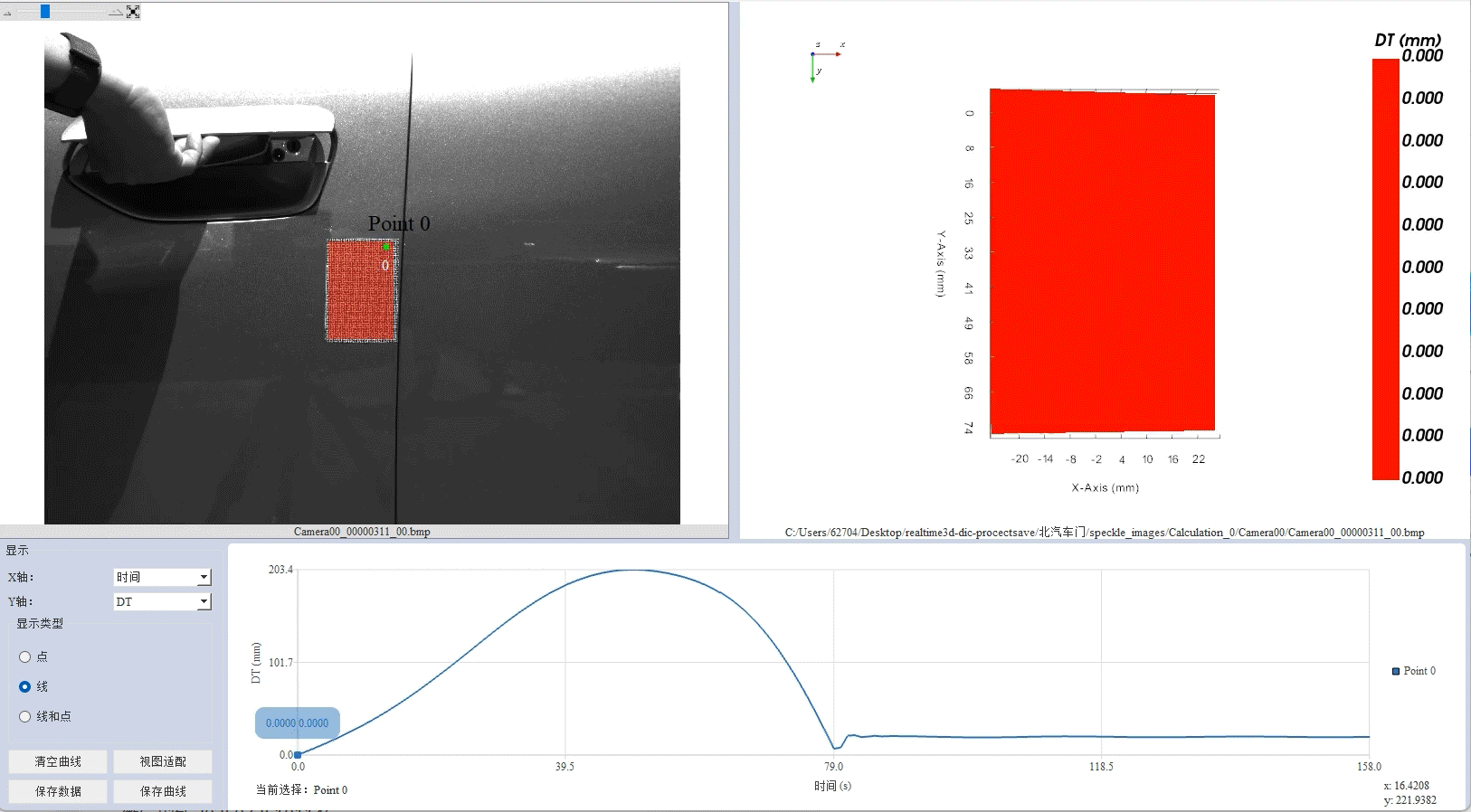
Task: Click the 保存曲线 button
Action: [163, 791]
